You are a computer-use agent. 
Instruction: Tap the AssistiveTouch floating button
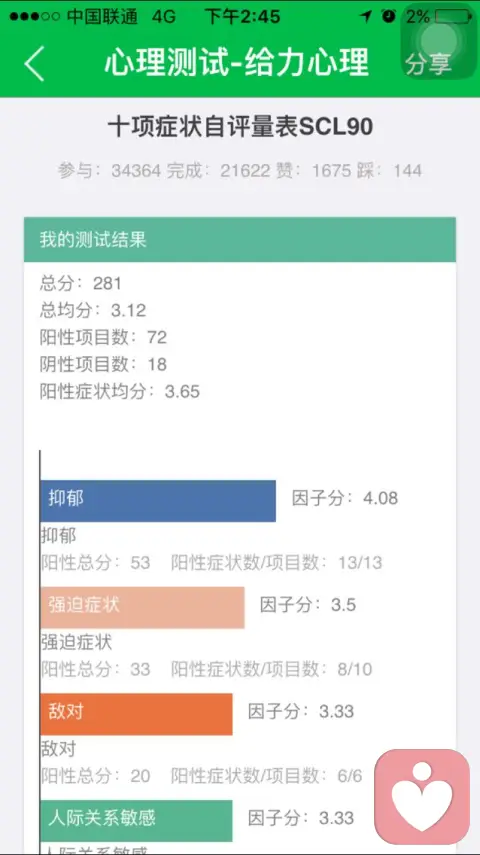coord(437,41)
